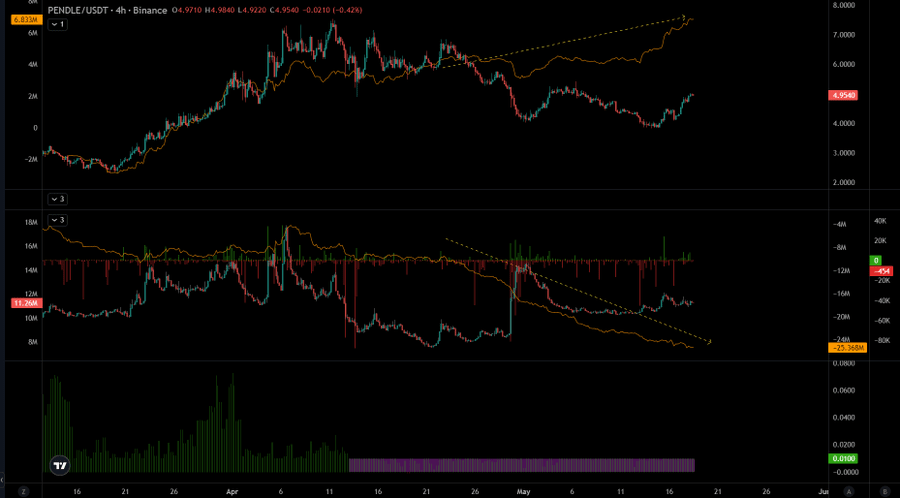Click the 18M left scale label

(x=32, y=222)
